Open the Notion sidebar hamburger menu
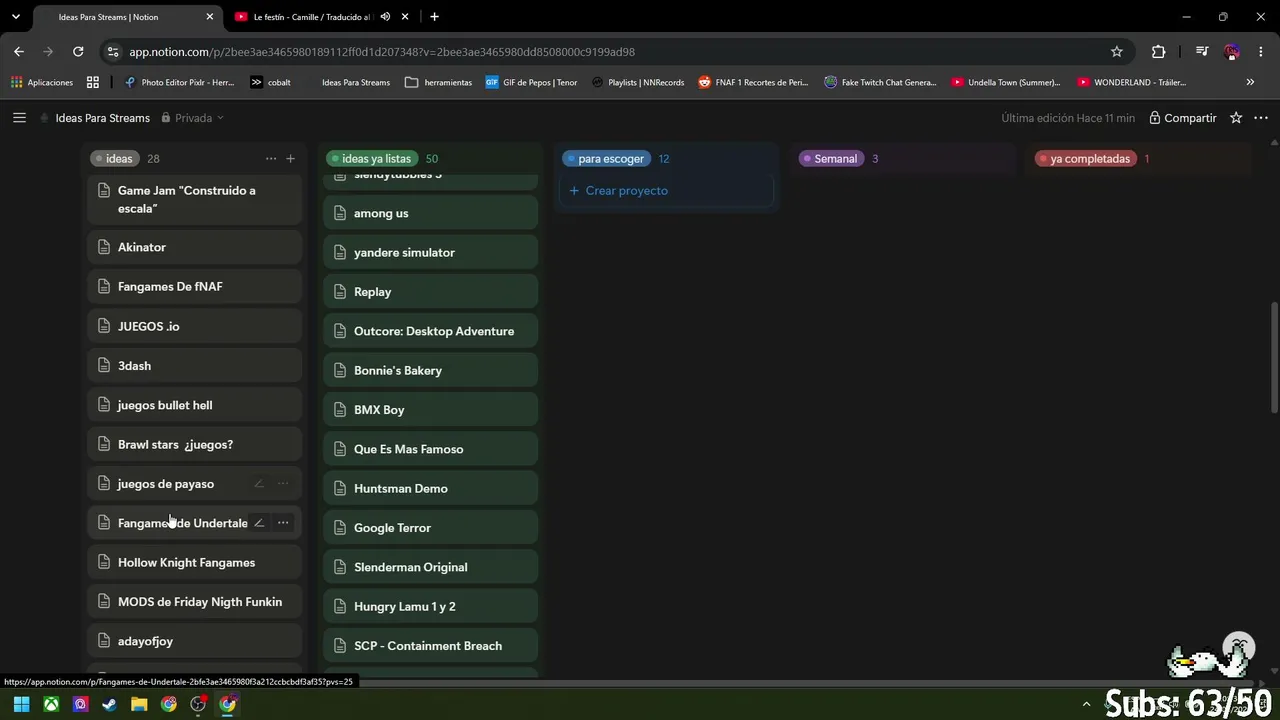 point(19,118)
